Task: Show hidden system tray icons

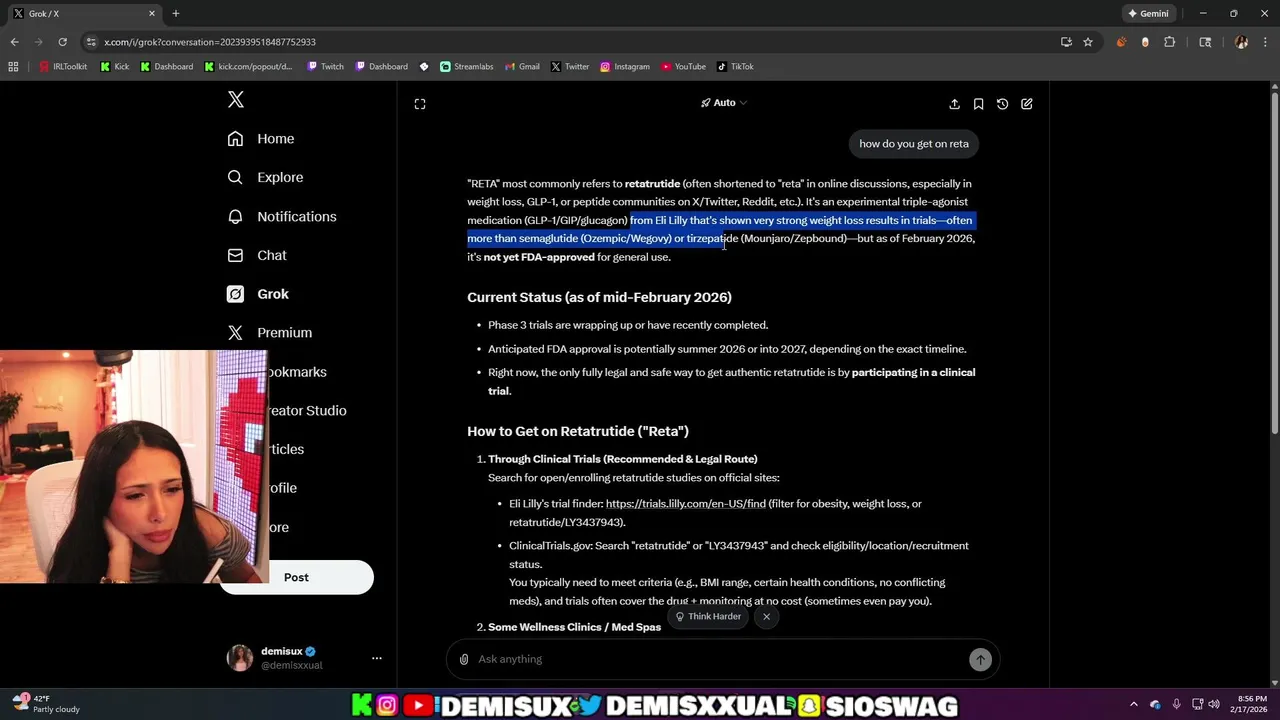Action: coord(1133,704)
